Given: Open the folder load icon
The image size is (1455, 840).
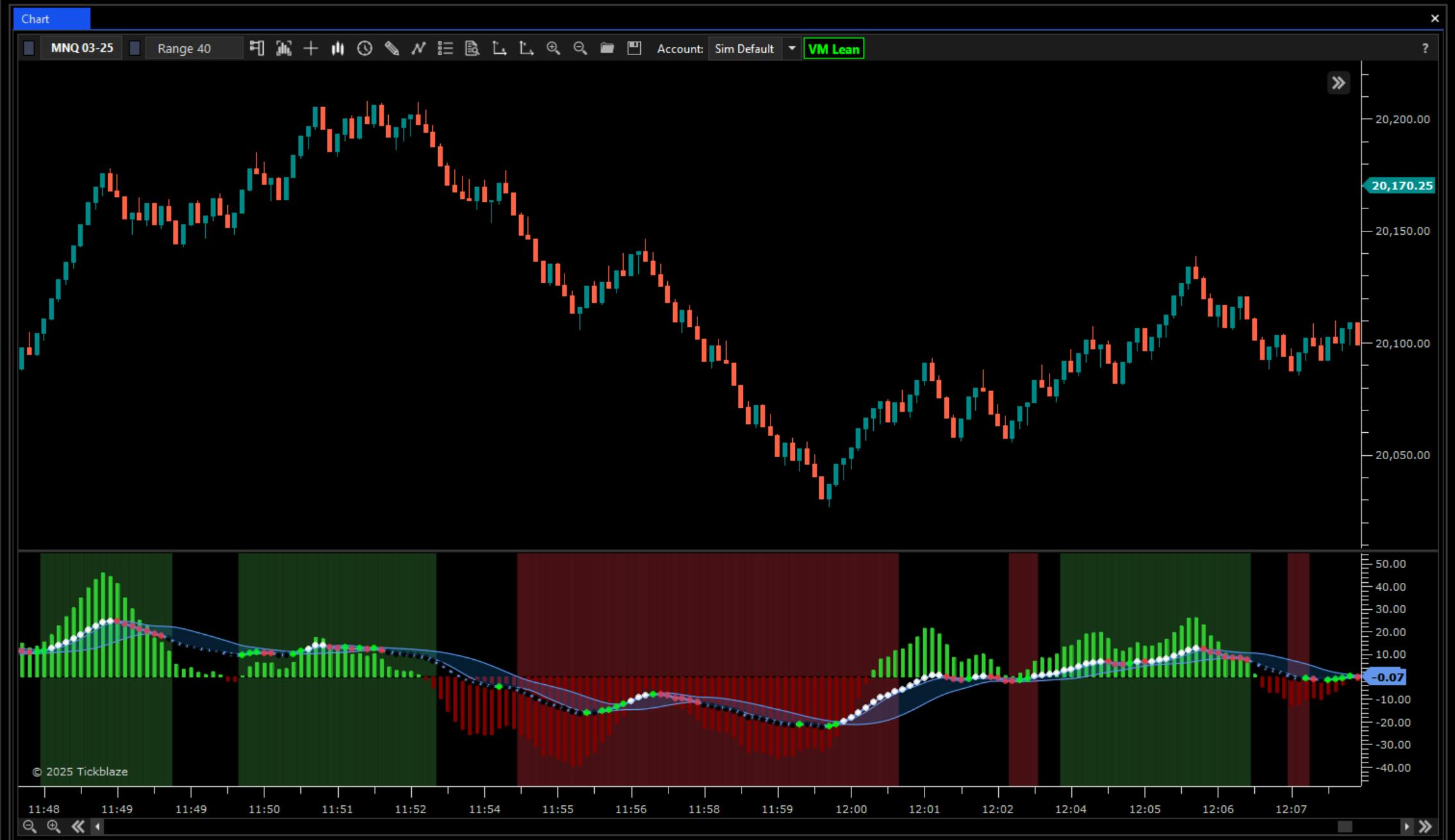Looking at the screenshot, I should click(607, 49).
